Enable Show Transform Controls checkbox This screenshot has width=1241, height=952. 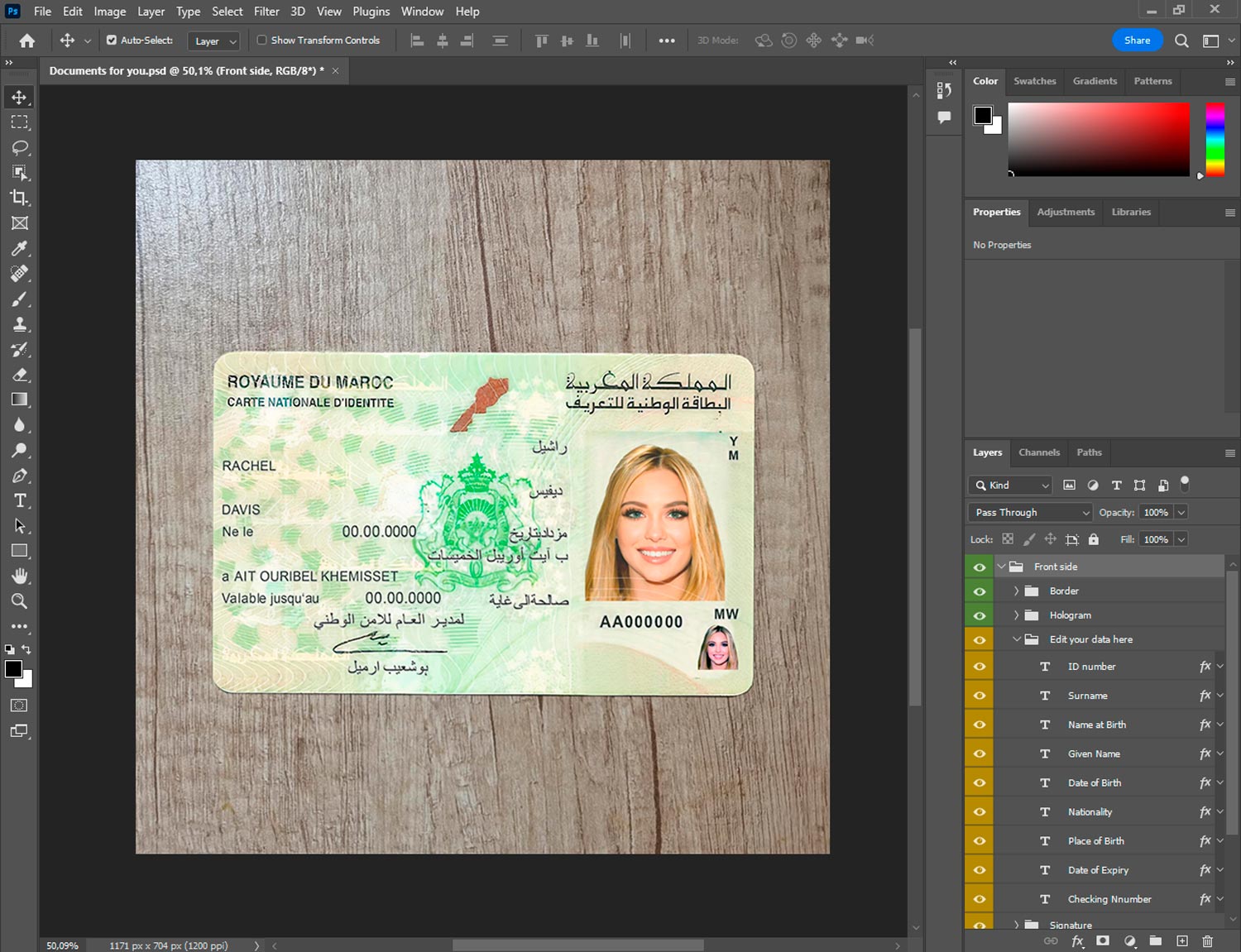(261, 40)
